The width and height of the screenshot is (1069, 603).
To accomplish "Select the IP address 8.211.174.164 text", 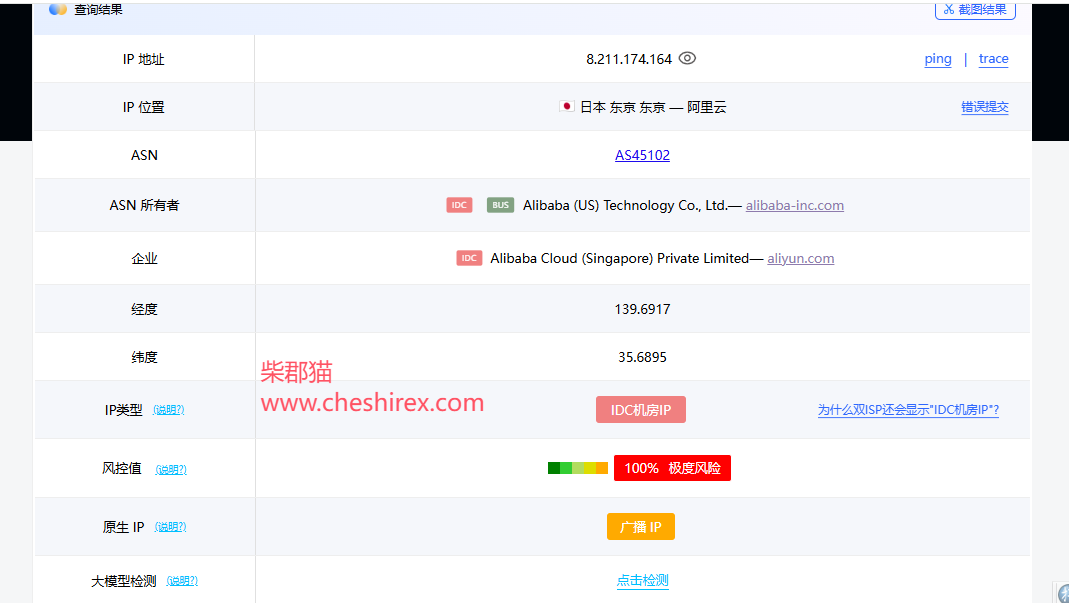I will click(629, 59).
